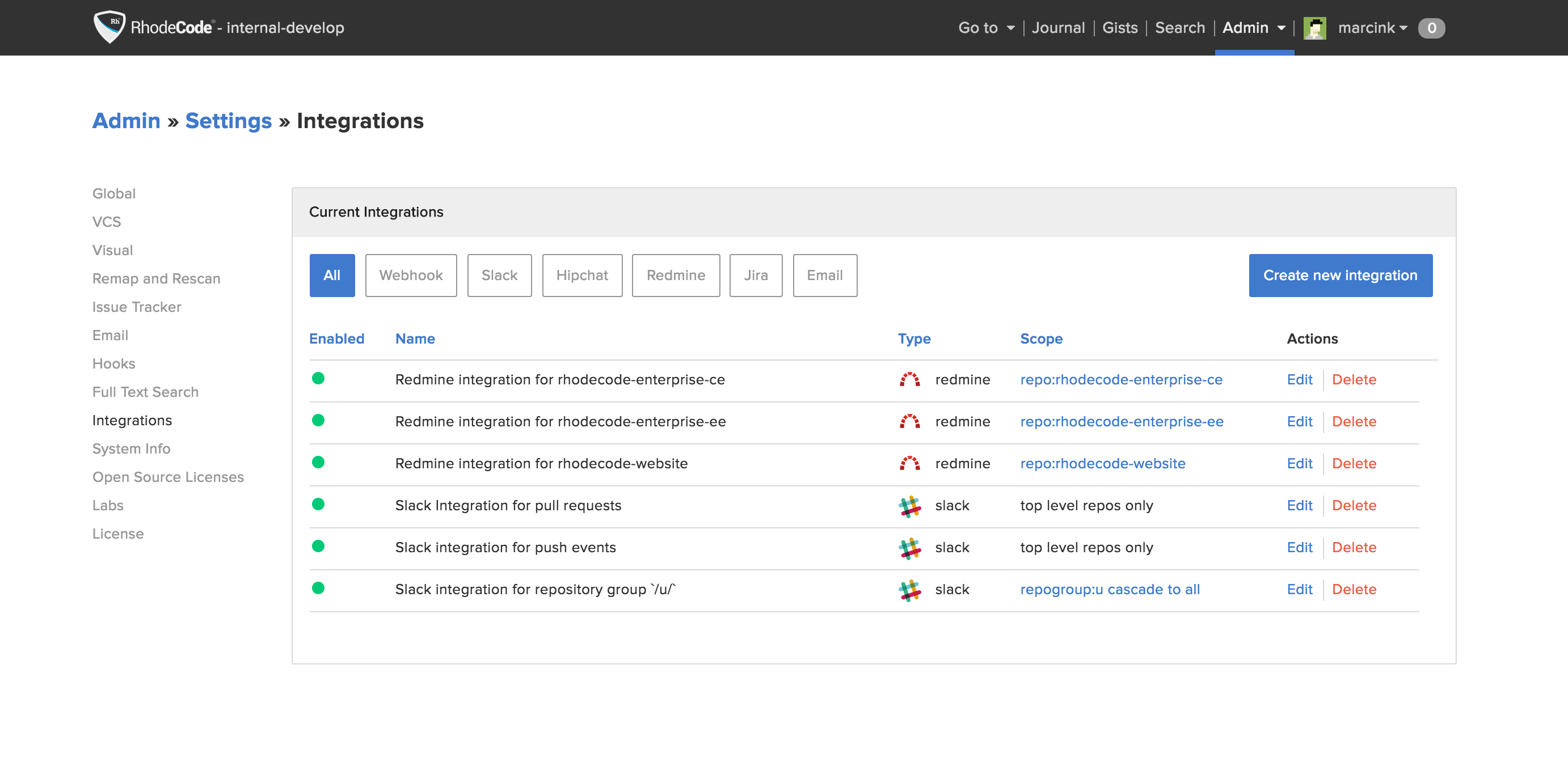Click the RhodeCode shield logo
Image resolution: width=1568 pixels, height=779 pixels.
pos(109,27)
